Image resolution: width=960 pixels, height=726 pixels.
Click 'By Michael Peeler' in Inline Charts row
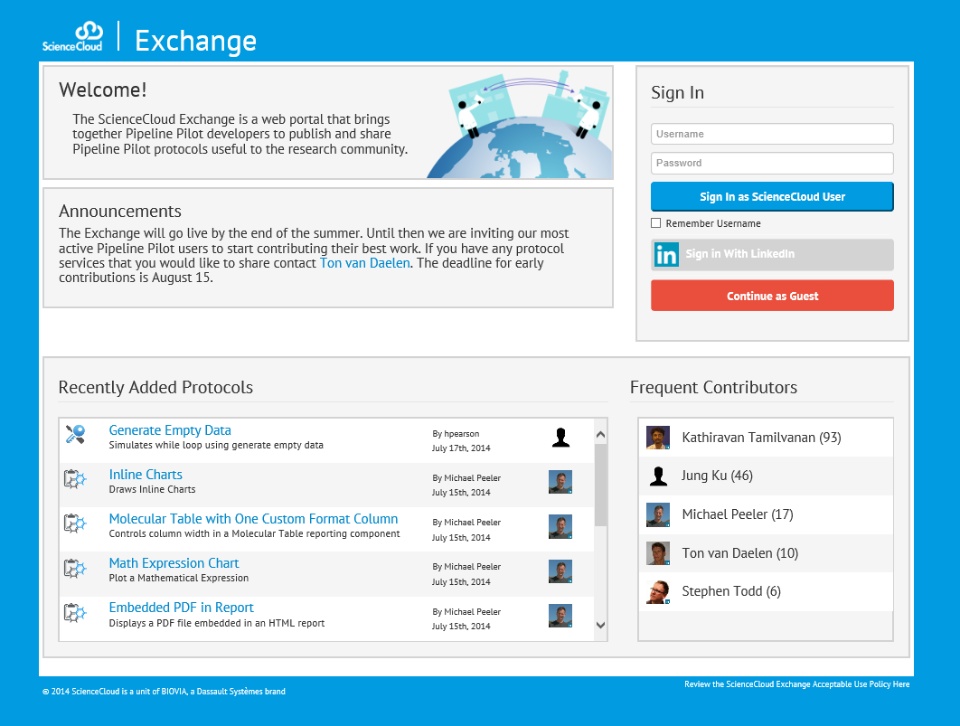pos(467,478)
